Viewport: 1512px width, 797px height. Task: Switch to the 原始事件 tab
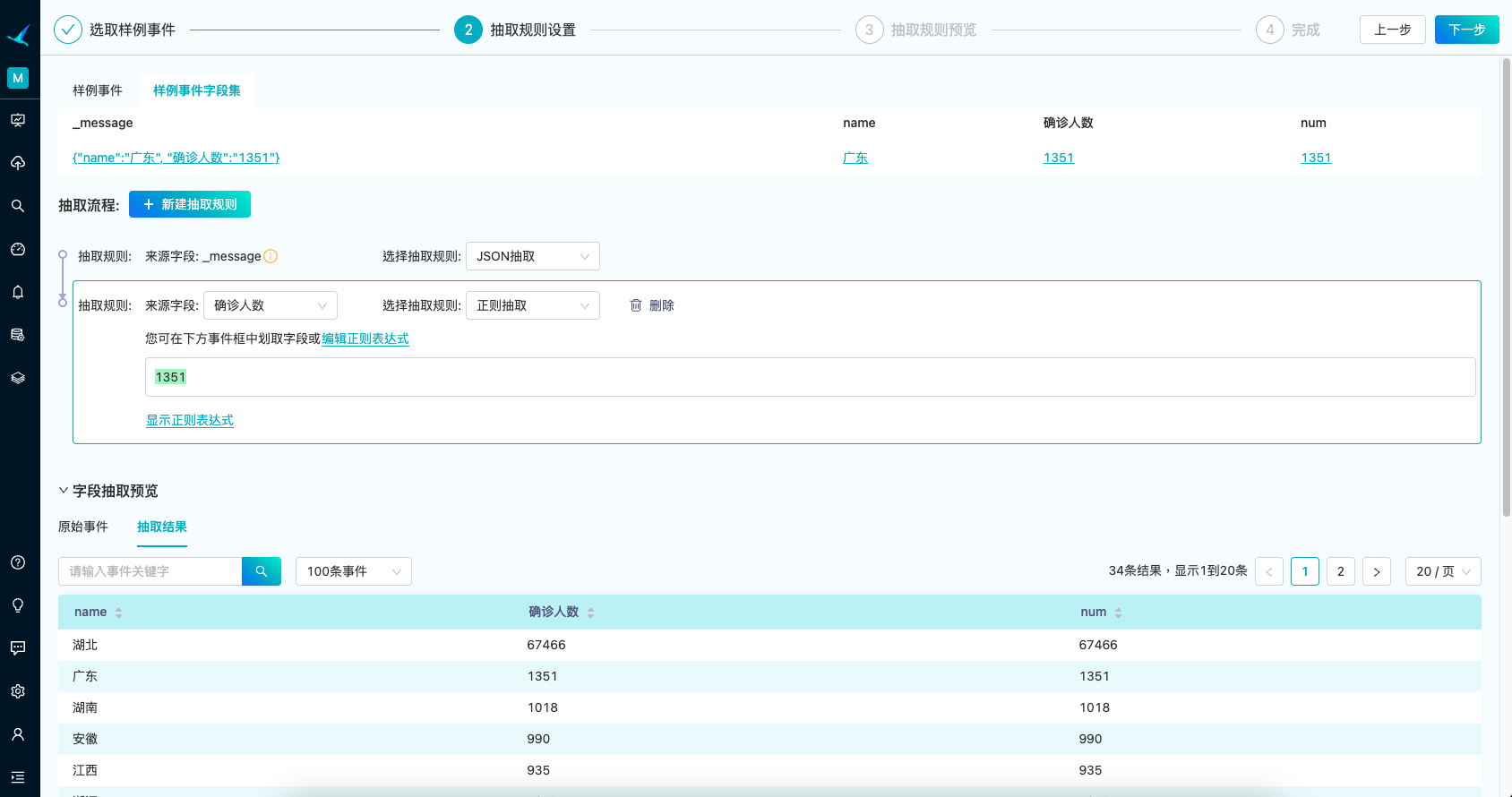tap(83, 527)
